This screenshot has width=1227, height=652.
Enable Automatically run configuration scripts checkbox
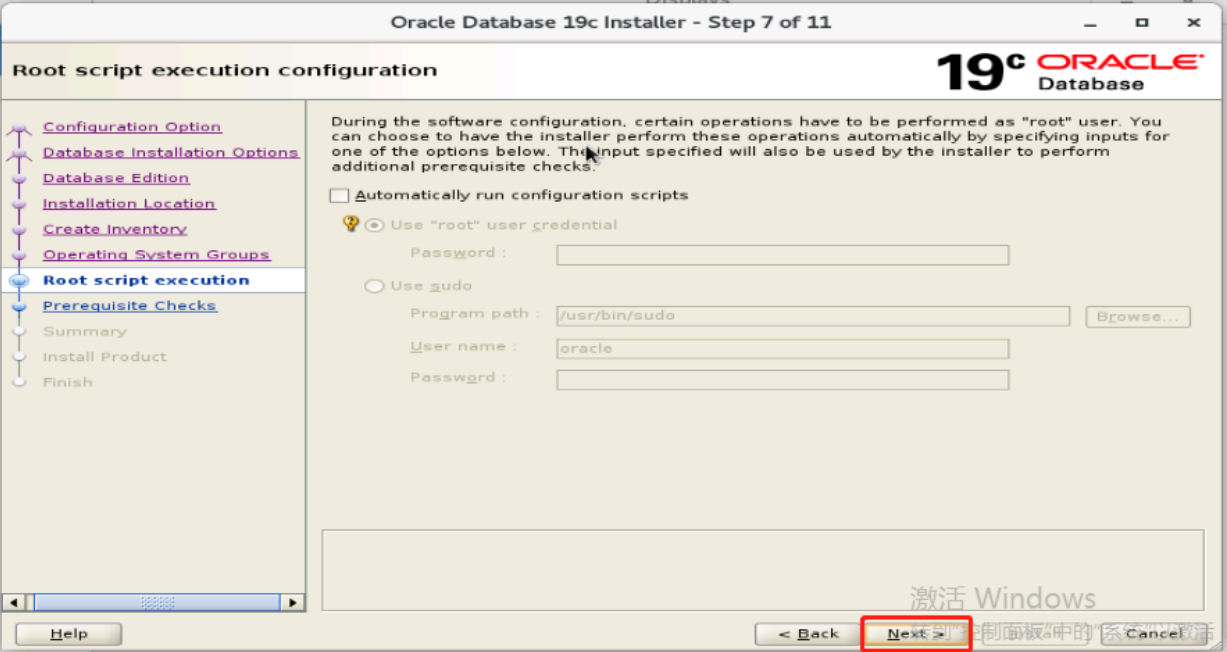point(340,195)
